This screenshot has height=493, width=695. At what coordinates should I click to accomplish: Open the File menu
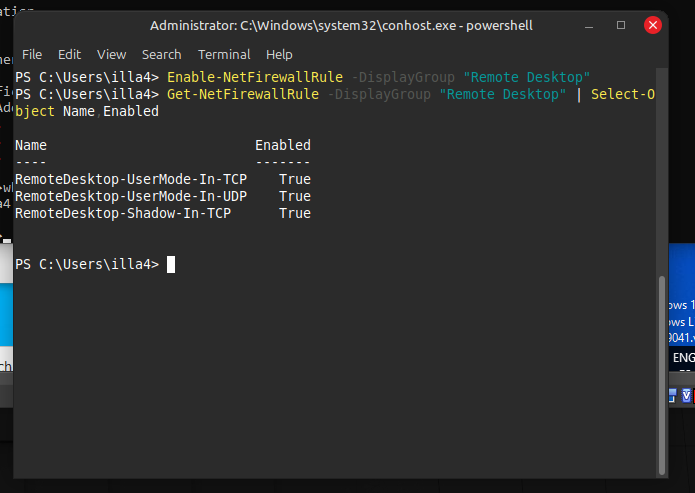point(32,54)
